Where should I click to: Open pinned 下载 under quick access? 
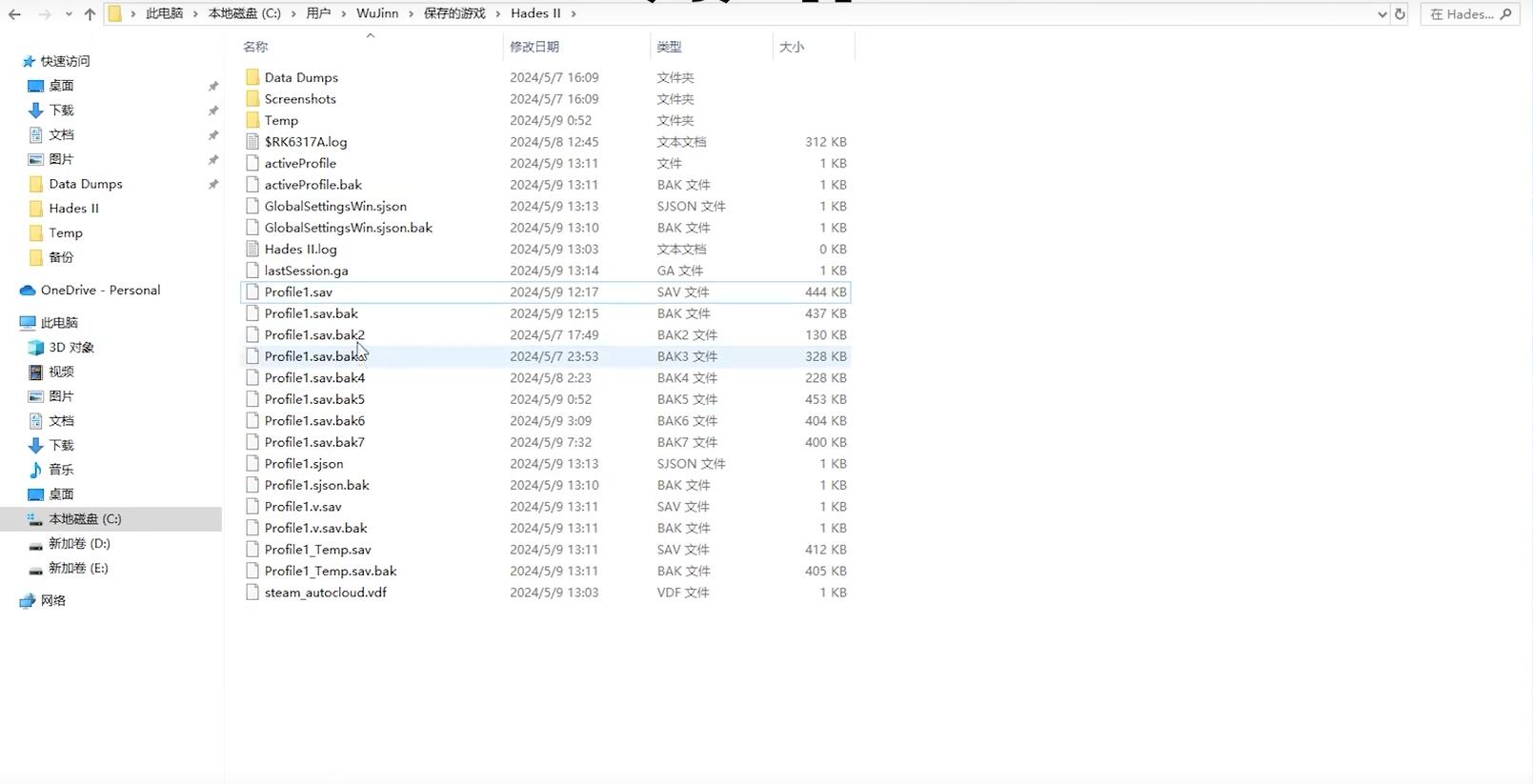[x=61, y=111]
